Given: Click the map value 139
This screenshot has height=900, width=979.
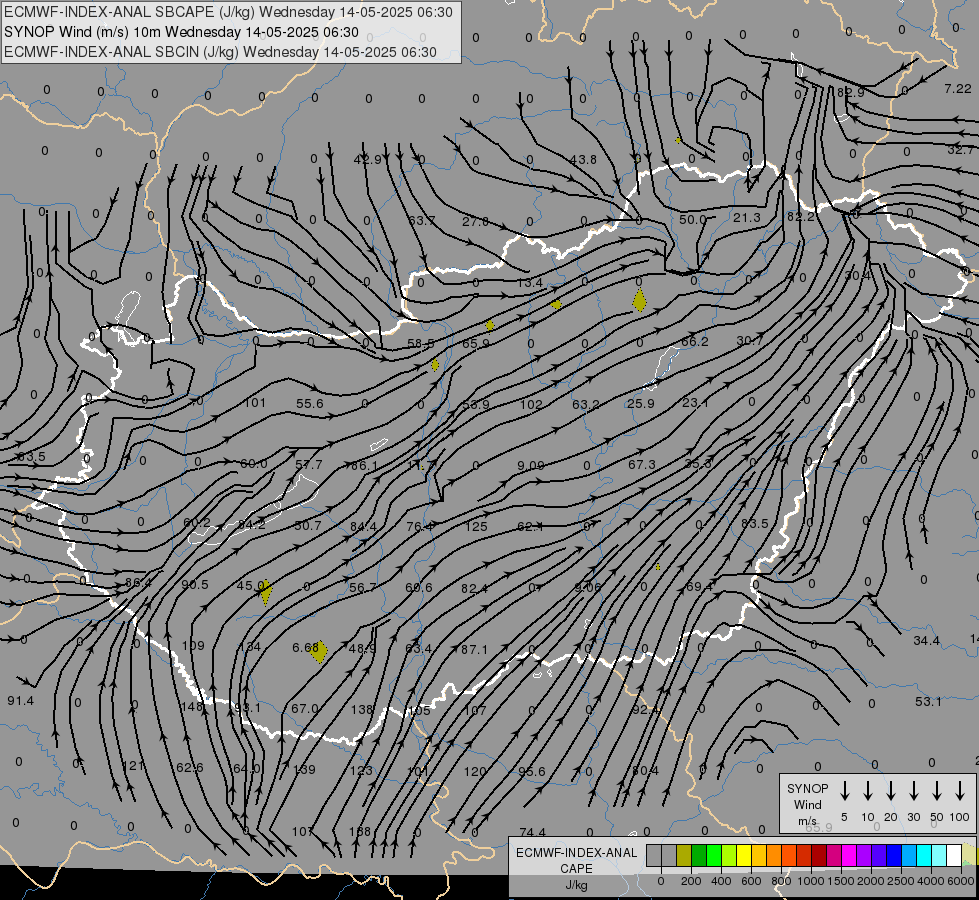Looking at the screenshot, I should (x=305, y=769).
